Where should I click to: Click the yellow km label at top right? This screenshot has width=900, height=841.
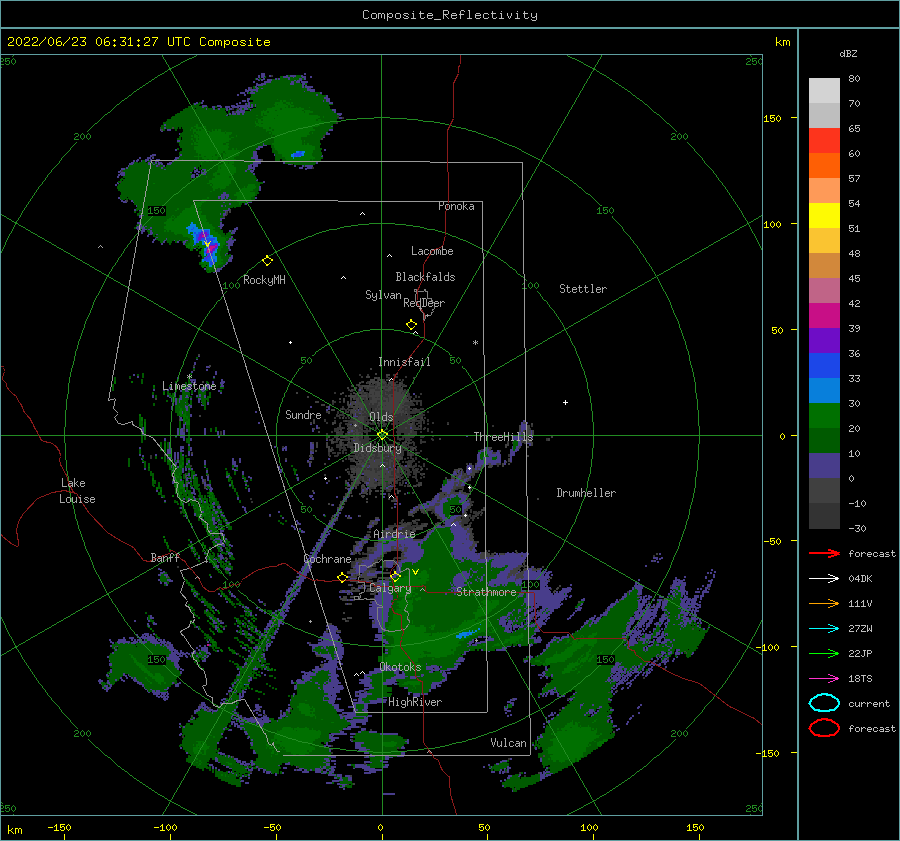[x=782, y=42]
